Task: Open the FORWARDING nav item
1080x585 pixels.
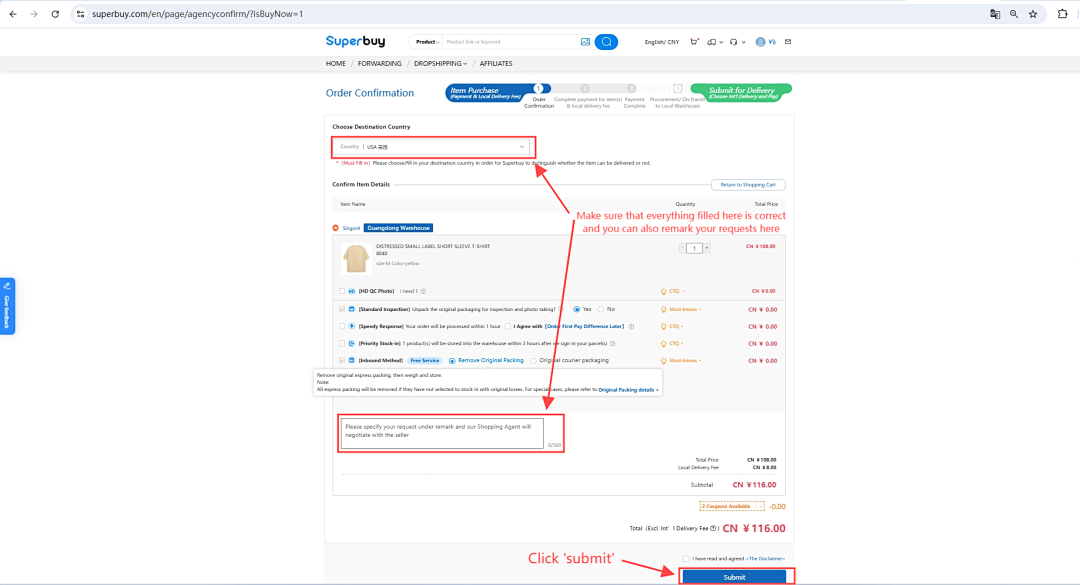Action: [380, 63]
